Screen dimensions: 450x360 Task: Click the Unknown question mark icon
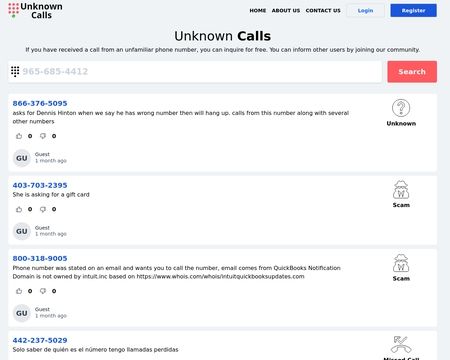tap(401, 108)
